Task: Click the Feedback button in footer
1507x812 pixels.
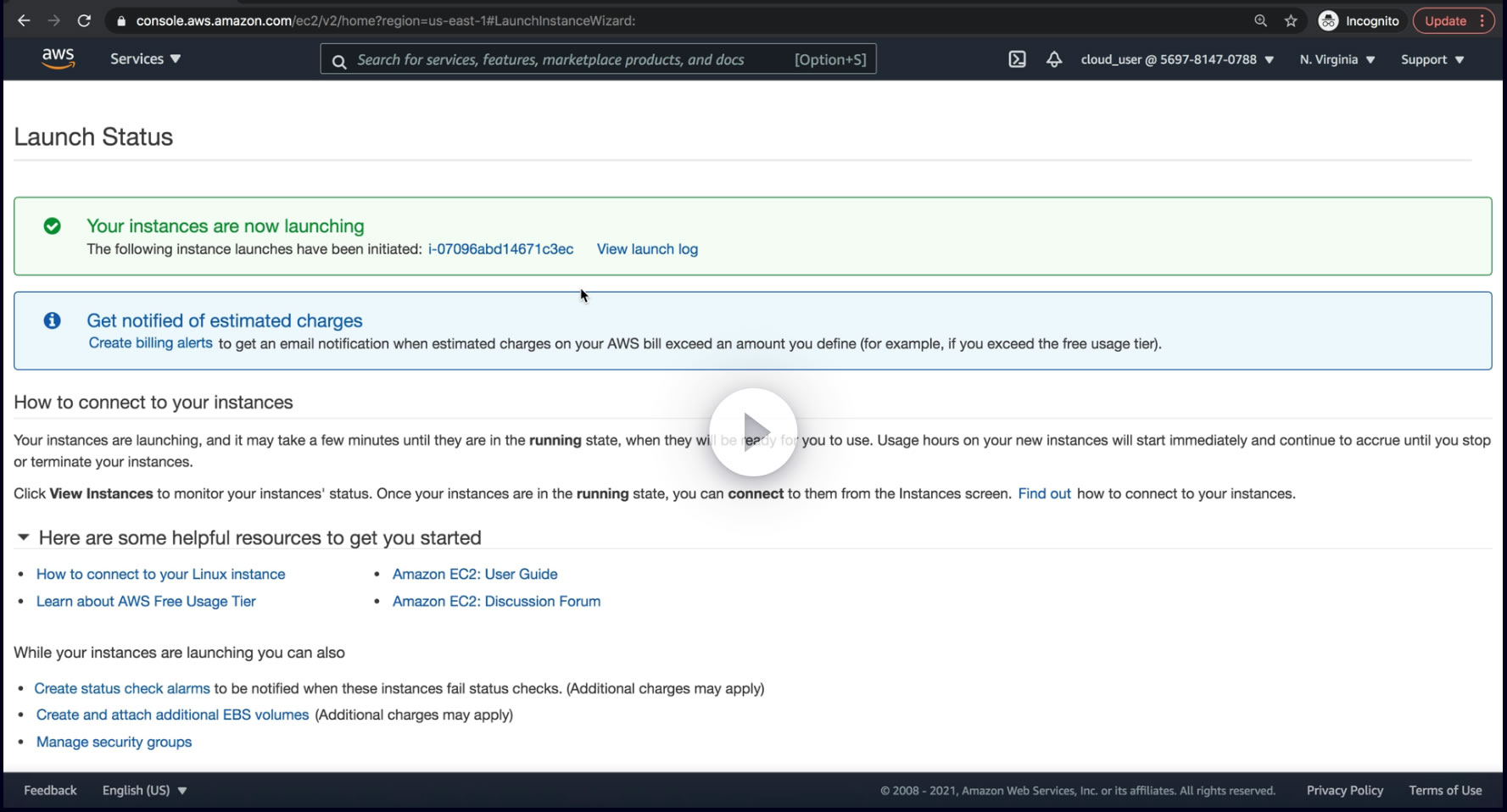Action: point(50,790)
